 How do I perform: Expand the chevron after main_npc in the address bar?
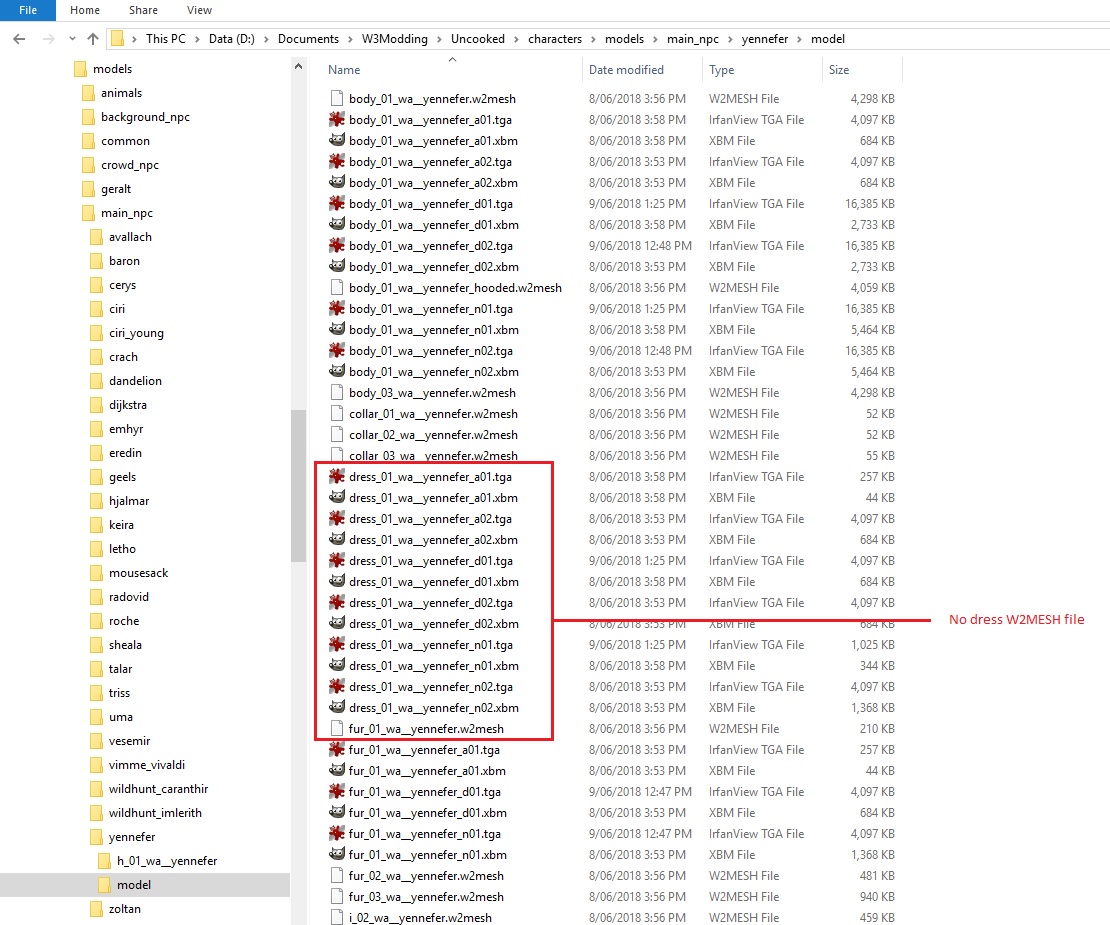tap(730, 39)
